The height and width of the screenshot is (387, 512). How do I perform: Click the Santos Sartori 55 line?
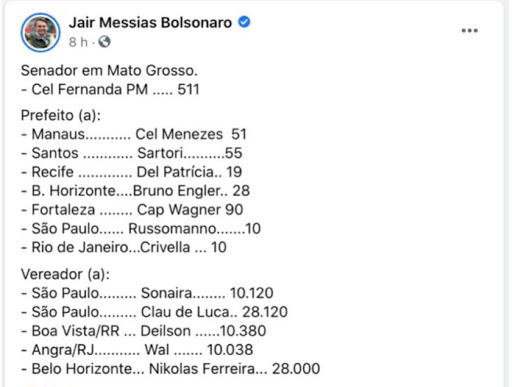[x=132, y=153]
